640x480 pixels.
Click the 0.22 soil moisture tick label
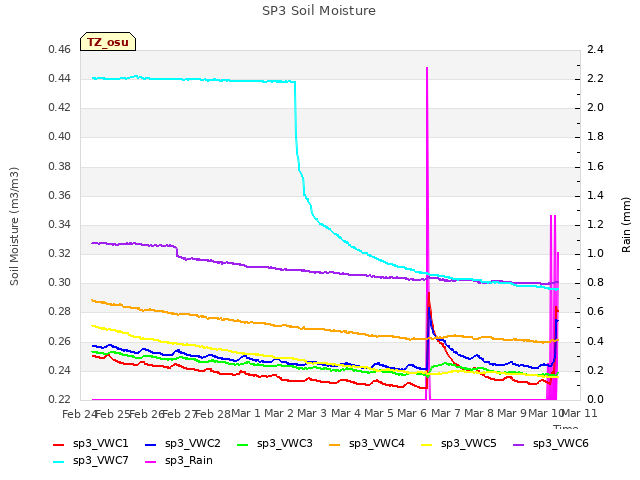60,399
